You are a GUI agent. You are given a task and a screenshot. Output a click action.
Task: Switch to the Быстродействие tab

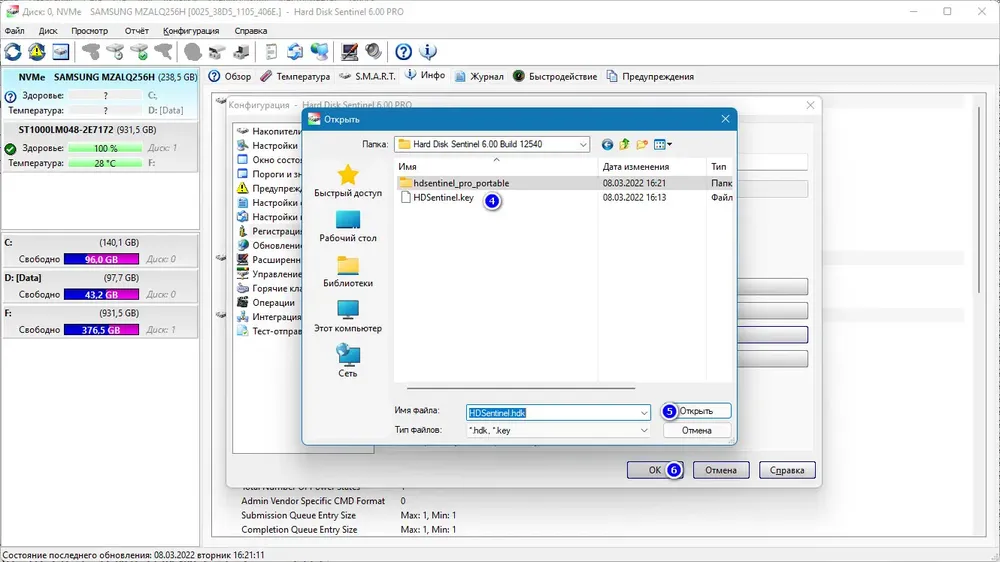555,77
